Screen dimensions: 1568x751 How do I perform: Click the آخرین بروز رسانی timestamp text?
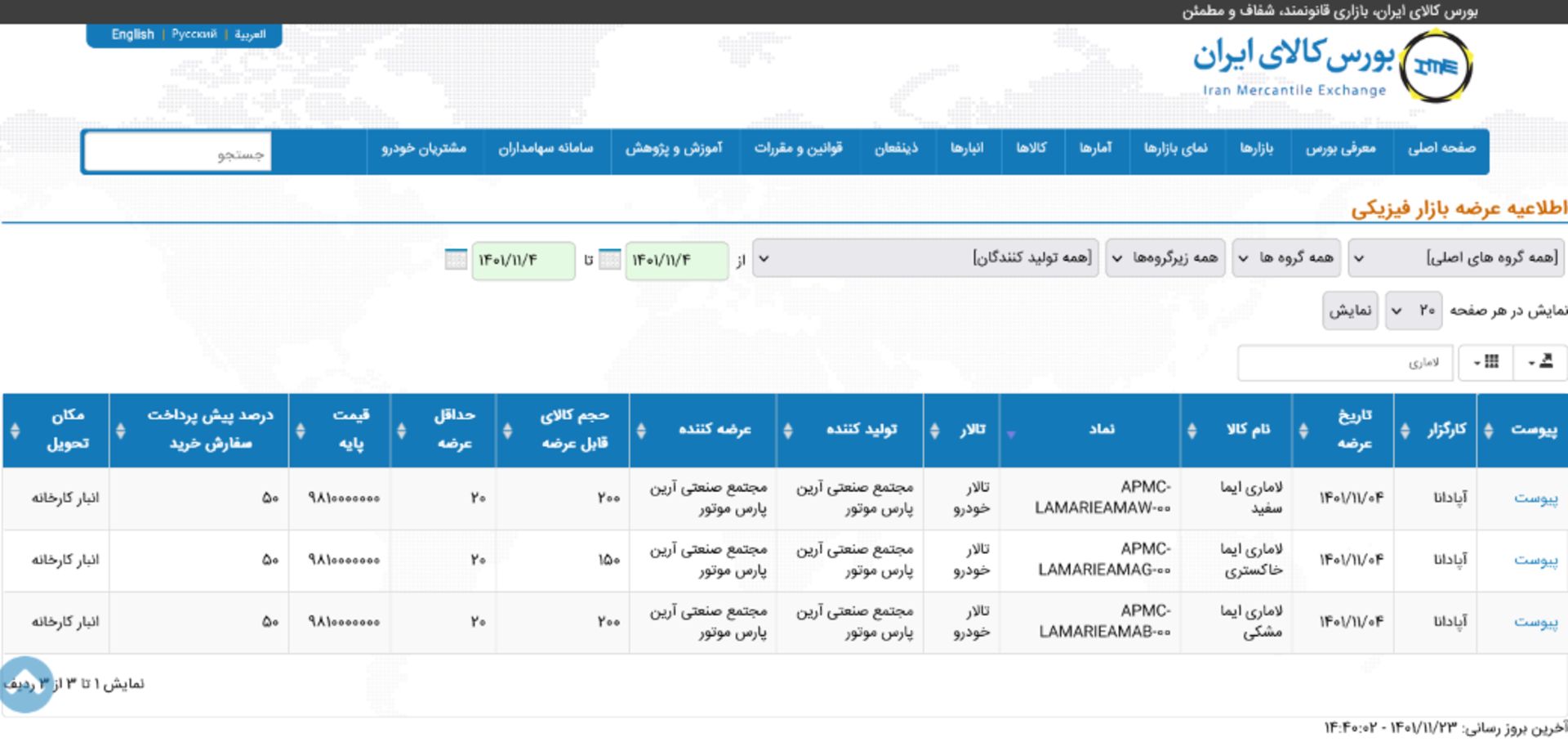tap(1445, 728)
